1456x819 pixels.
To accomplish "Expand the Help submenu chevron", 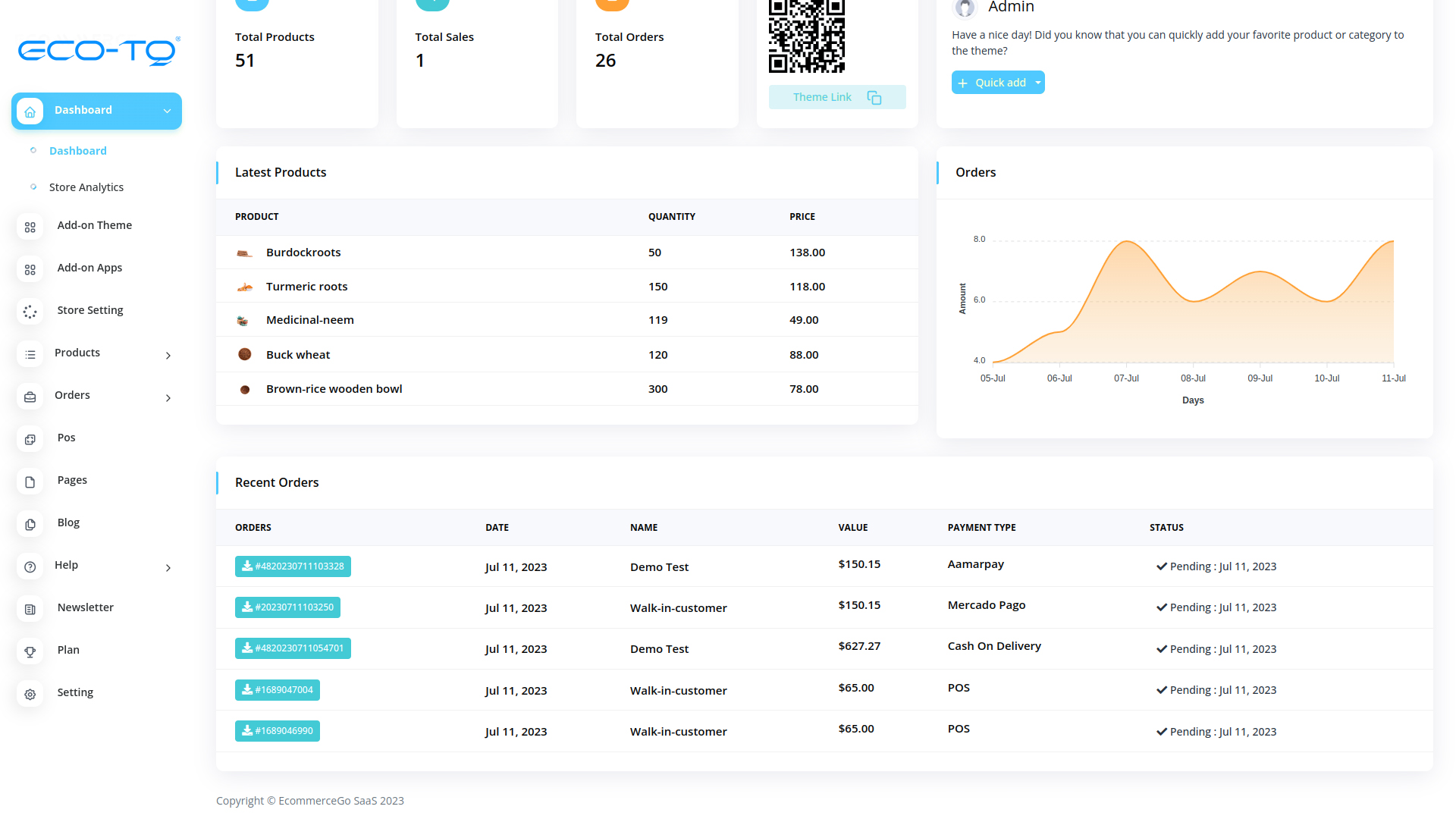I will tap(168, 567).
